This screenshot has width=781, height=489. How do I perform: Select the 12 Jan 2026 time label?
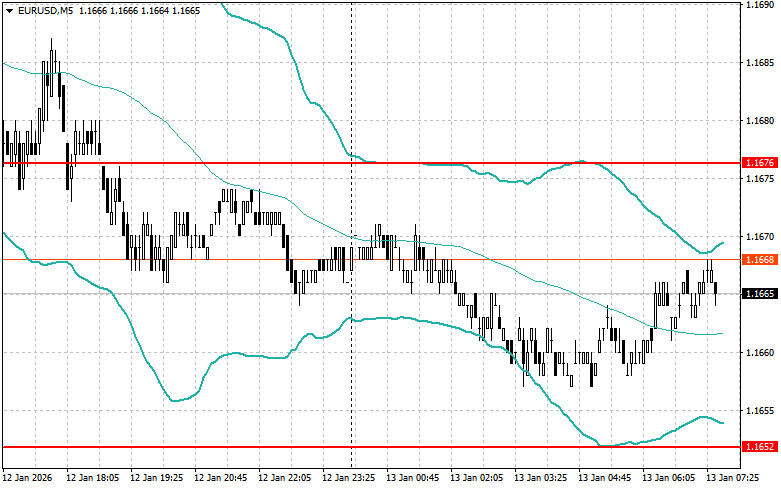pyautogui.click(x=27, y=478)
